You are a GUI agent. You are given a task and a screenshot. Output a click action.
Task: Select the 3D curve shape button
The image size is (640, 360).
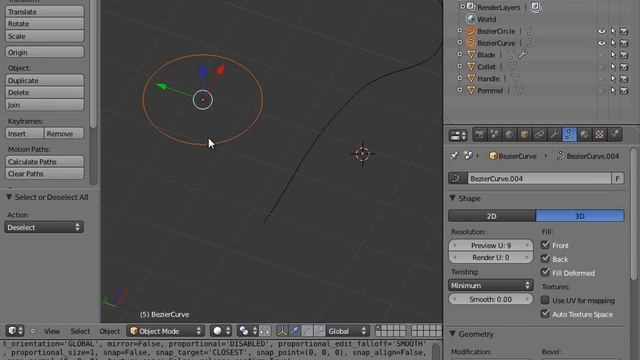(580, 216)
